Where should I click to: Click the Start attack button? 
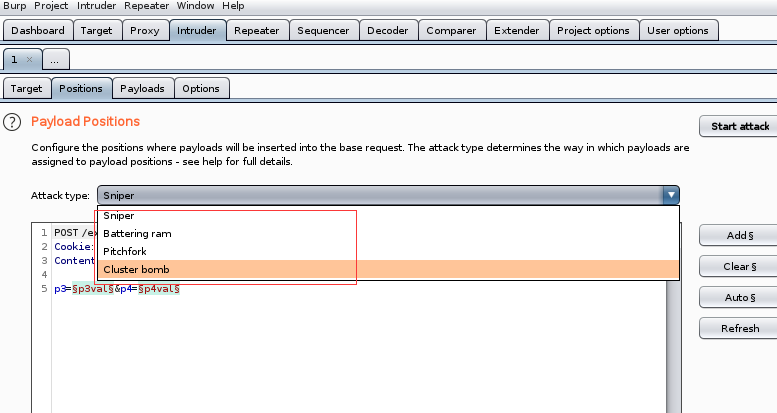pyautogui.click(x=738, y=126)
